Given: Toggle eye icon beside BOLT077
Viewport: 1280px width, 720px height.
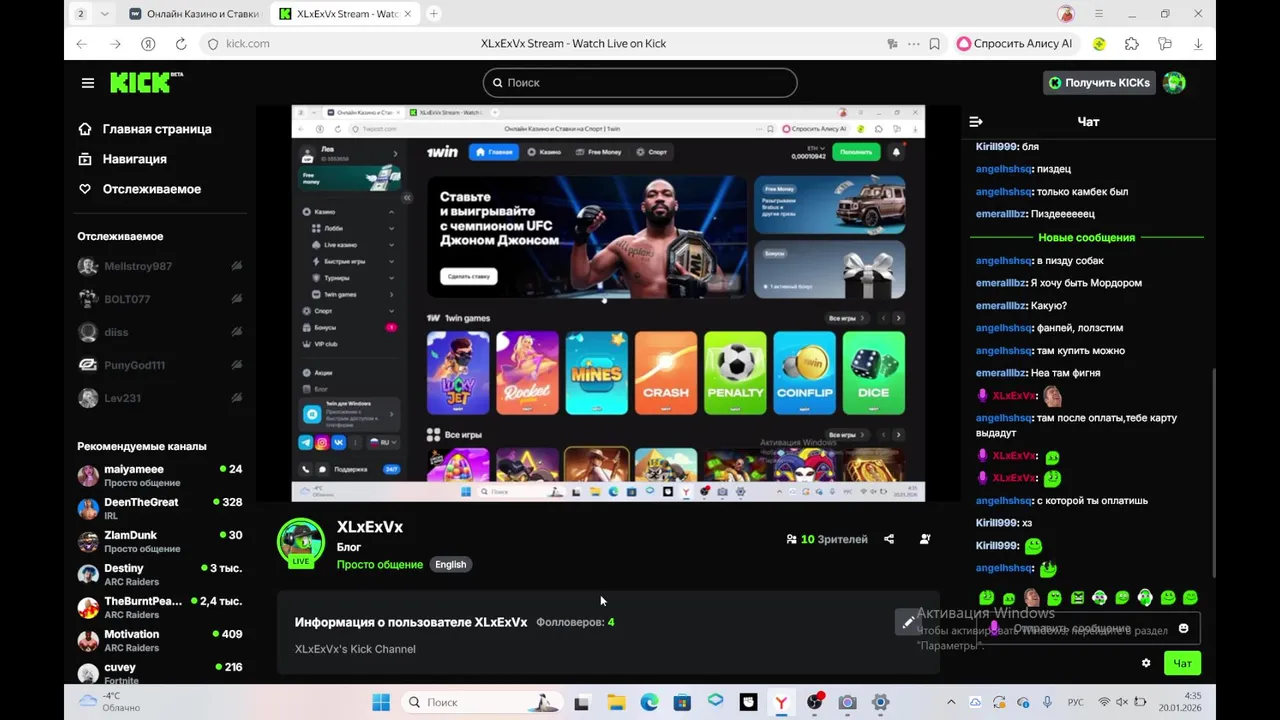Looking at the screenshot, I should pyautogui.click(x=237, y=299).
